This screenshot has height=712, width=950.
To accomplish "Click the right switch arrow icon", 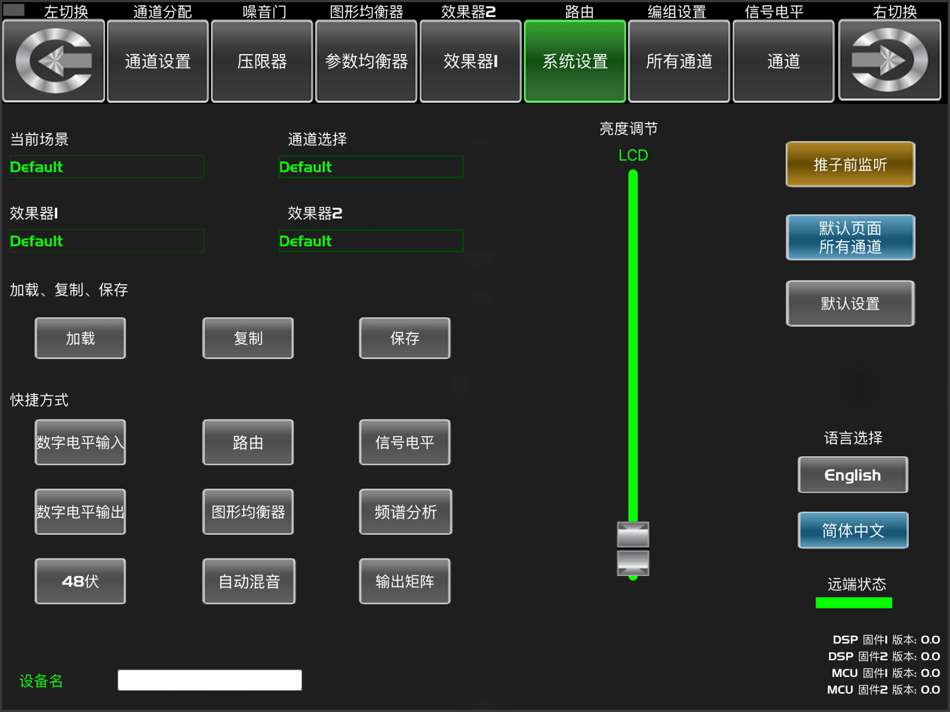I will click(889, 61).
